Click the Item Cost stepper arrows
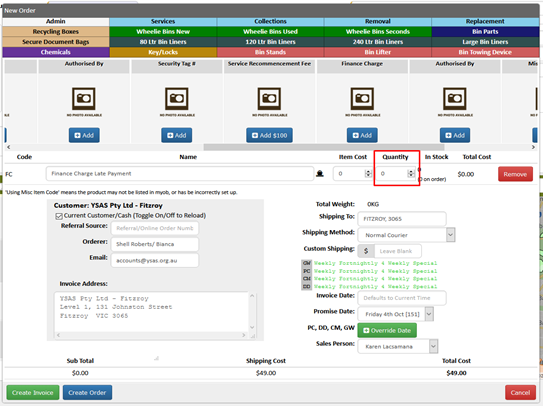This screenshot has width=543, height=406. click(368, 174)
